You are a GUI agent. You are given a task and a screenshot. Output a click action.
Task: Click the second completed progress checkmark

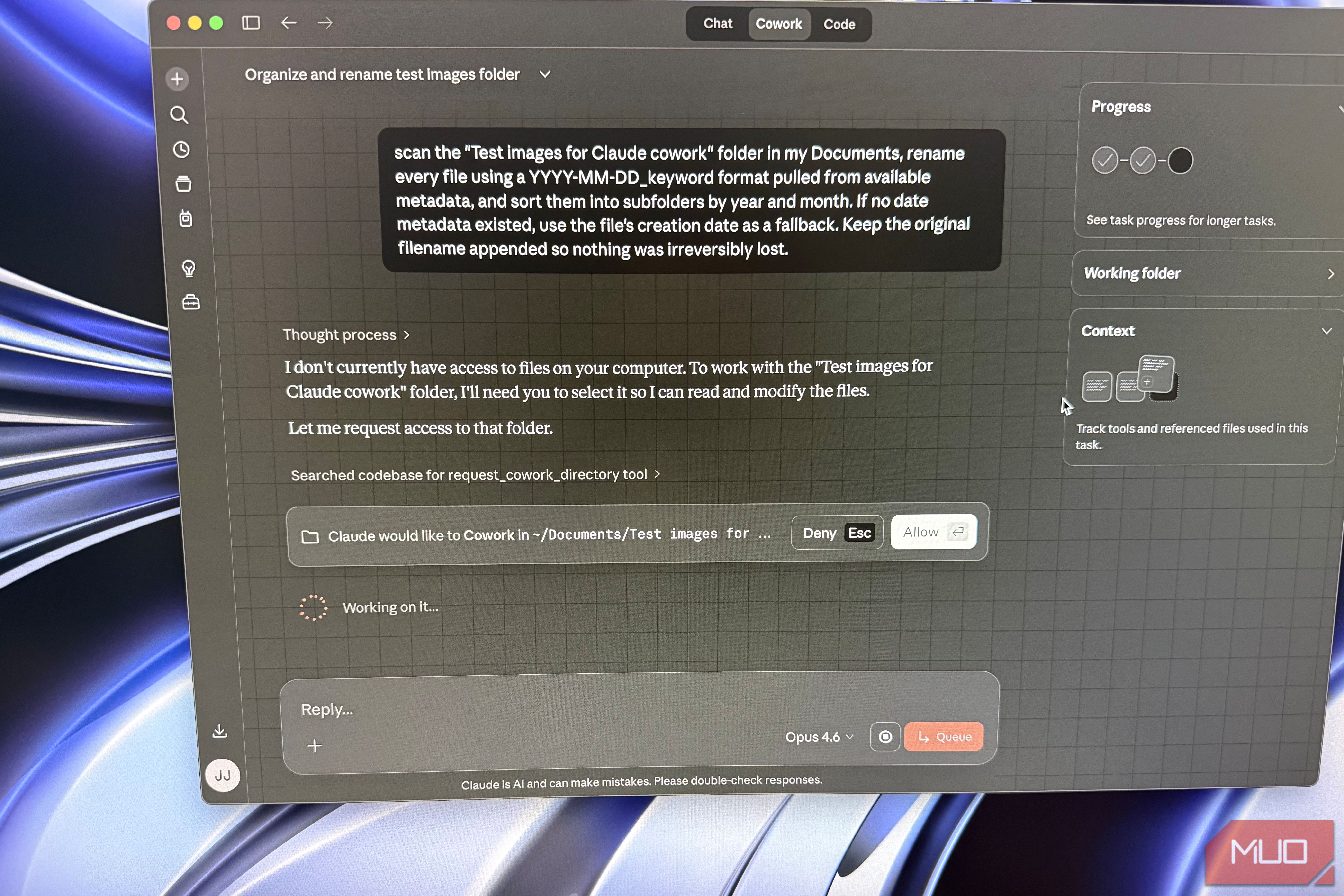click(x=1143, y=161)
